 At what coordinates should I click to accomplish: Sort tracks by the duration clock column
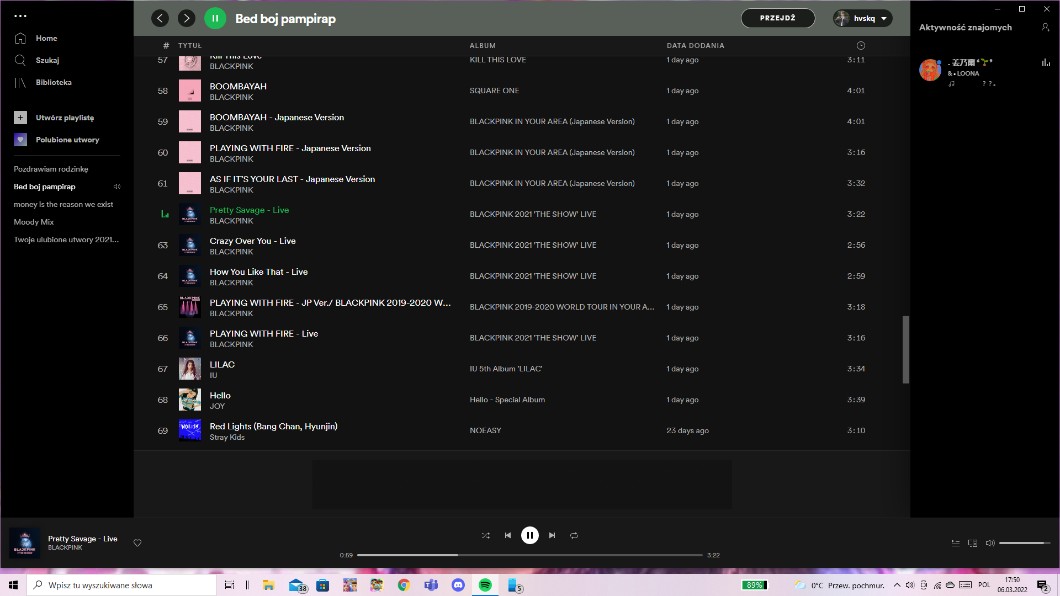(x=861, y=45)
